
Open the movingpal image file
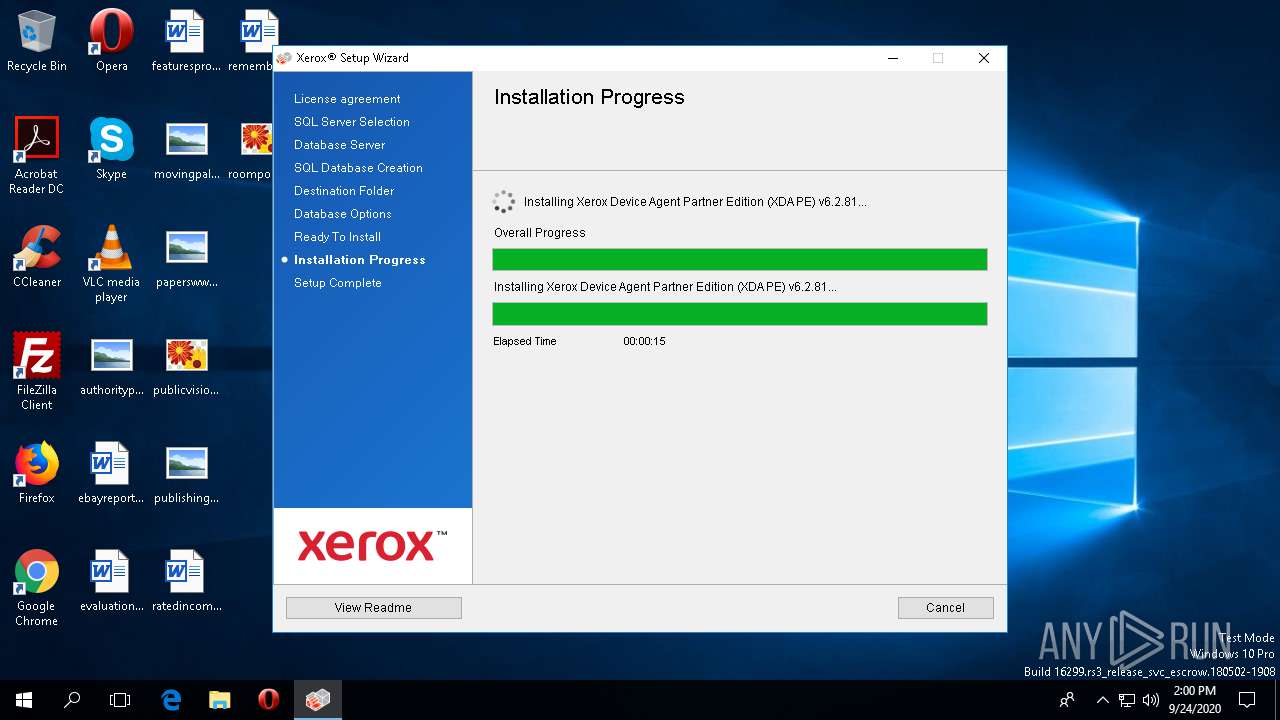(186, 148)
